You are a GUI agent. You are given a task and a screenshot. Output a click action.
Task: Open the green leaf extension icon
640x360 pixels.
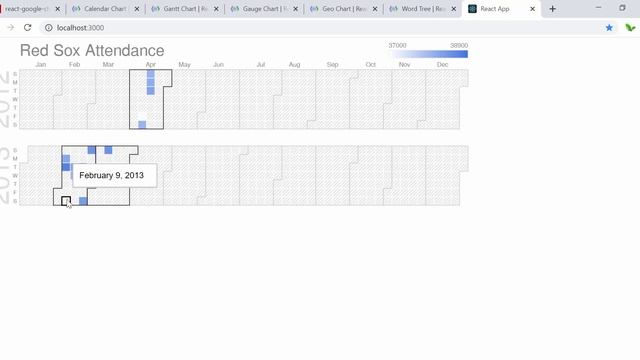coord(630,27)
